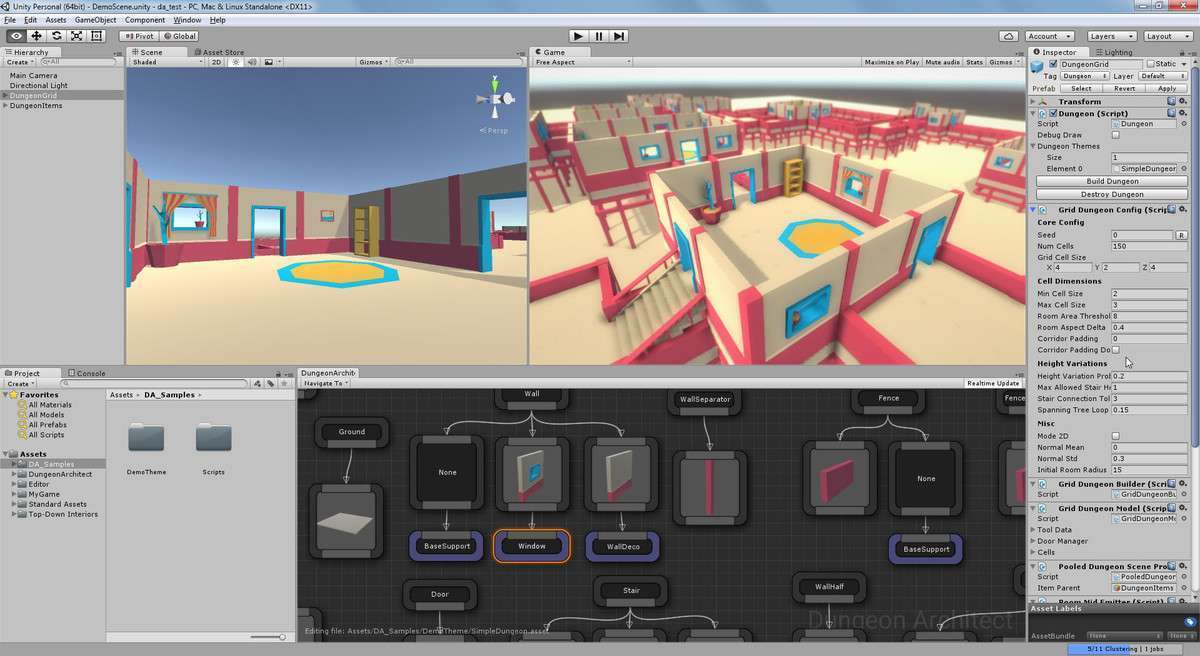1200x656 pixels.
Task: Switch to the Lighting tab
Action: pyautogui.click(x=1114, y=52)
